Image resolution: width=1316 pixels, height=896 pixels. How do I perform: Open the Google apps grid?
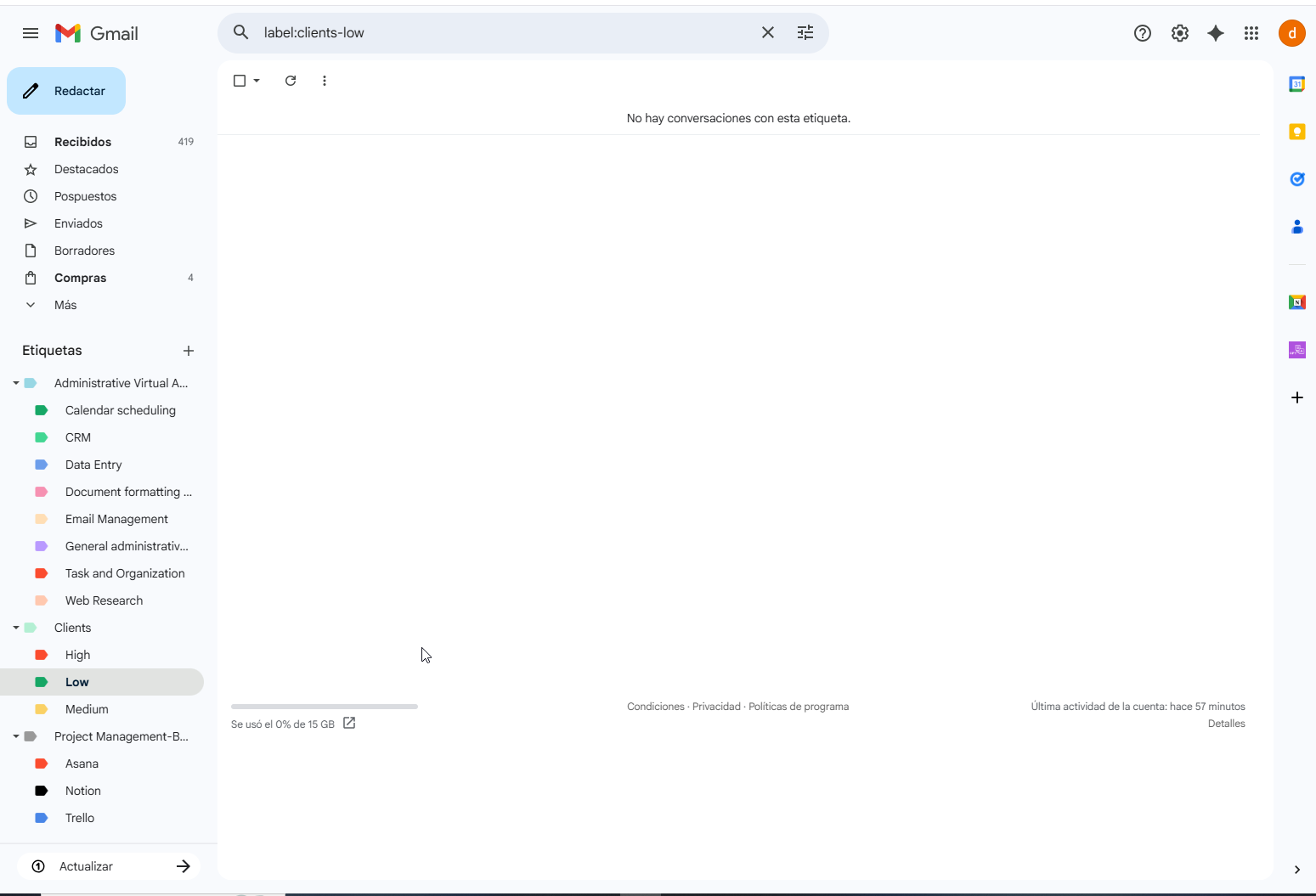point(1251,33)
